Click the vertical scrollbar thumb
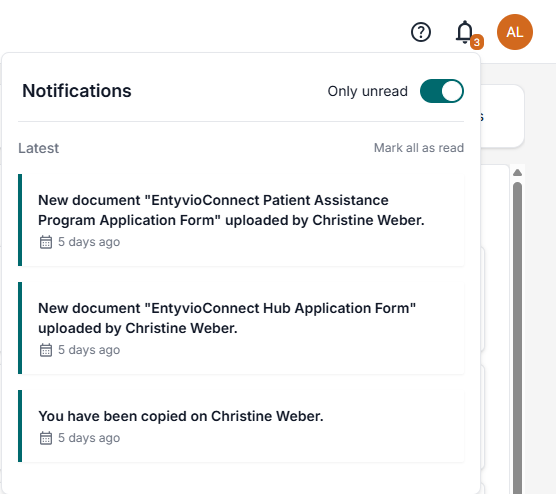The image size is (556, 494). point(517,337)
